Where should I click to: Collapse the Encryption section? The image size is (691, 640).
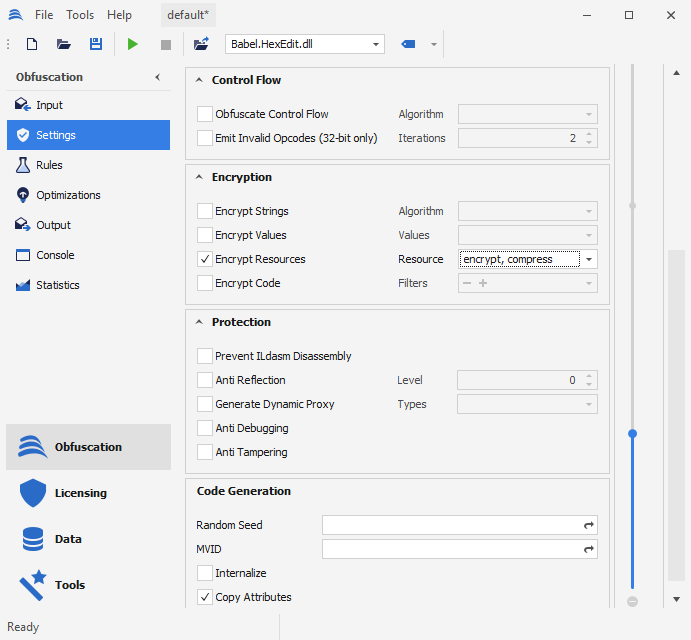tap(199, 177)
